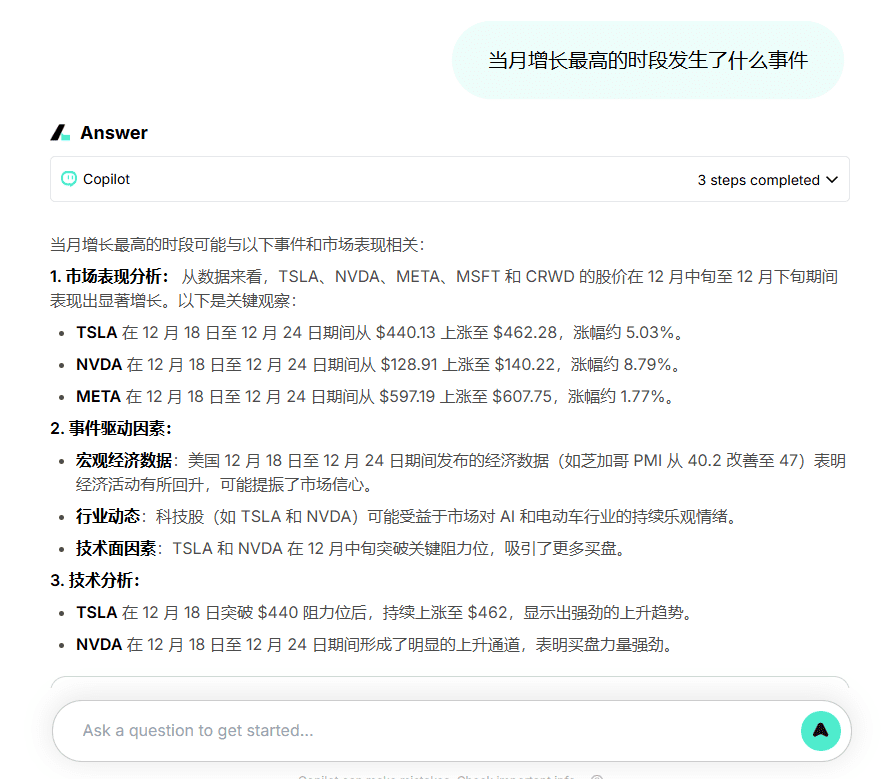892x779 pixels.
Task: Click TSLA bullet mentioning $440 阻力位
Action: click(x=384, y=612)
